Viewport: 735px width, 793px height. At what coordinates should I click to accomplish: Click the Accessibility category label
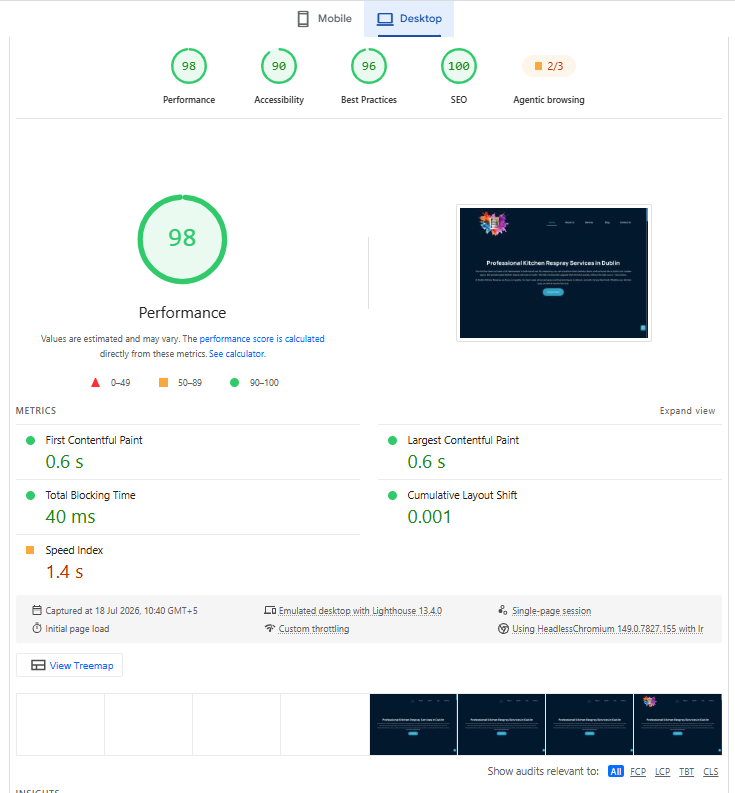[279, 100]
